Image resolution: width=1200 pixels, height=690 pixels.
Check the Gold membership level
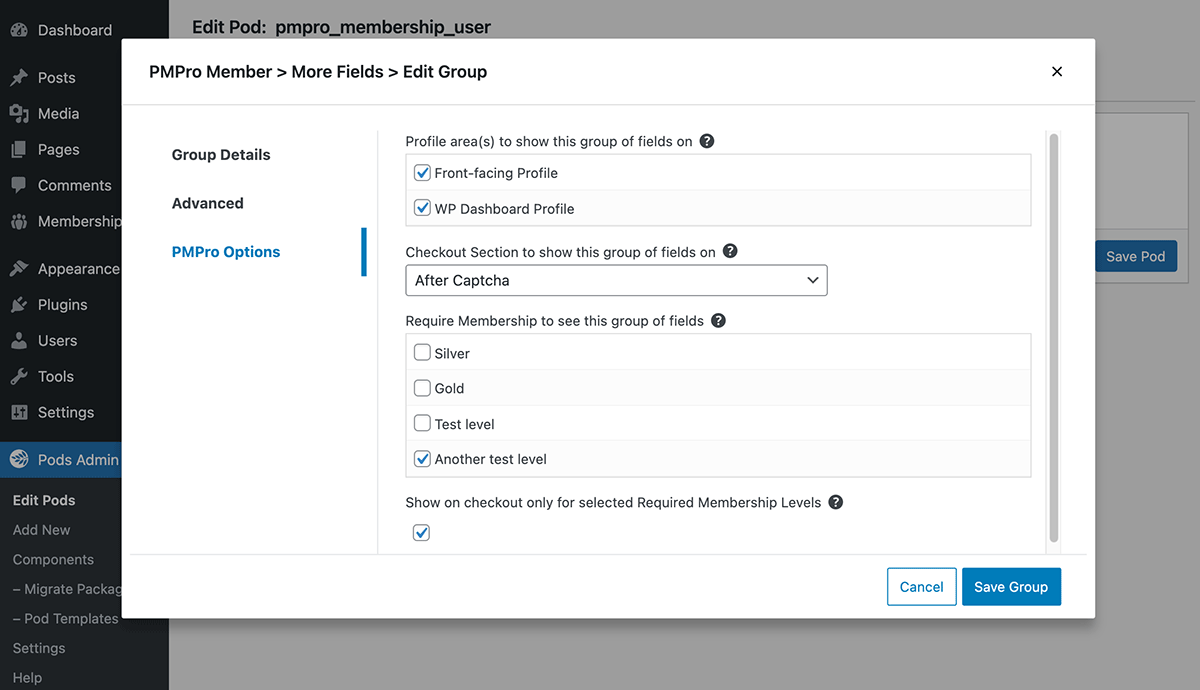click(422, 388)
